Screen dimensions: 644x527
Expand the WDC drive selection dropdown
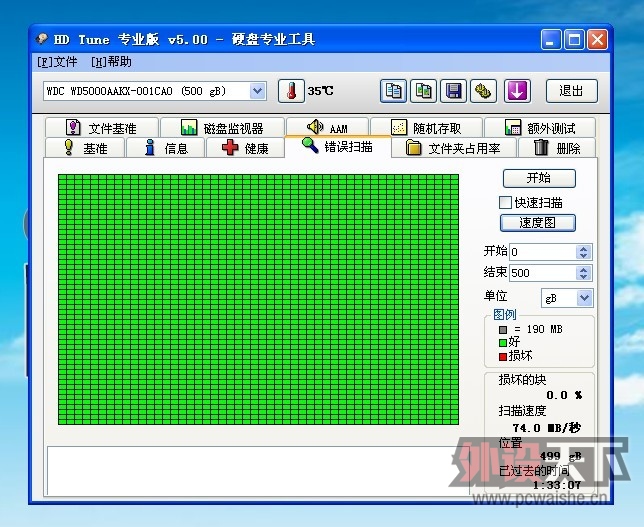(258, 91)
